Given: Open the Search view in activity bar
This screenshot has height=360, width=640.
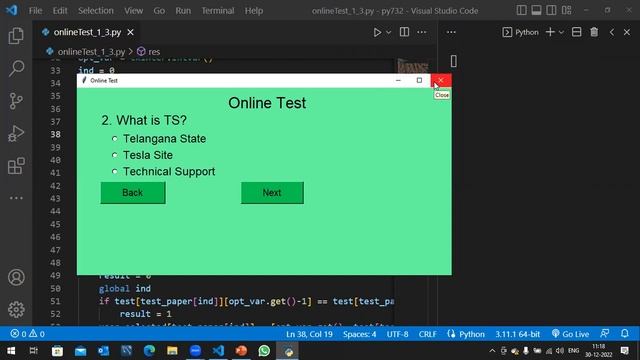Looking at the screenshot, I should 16,68.
